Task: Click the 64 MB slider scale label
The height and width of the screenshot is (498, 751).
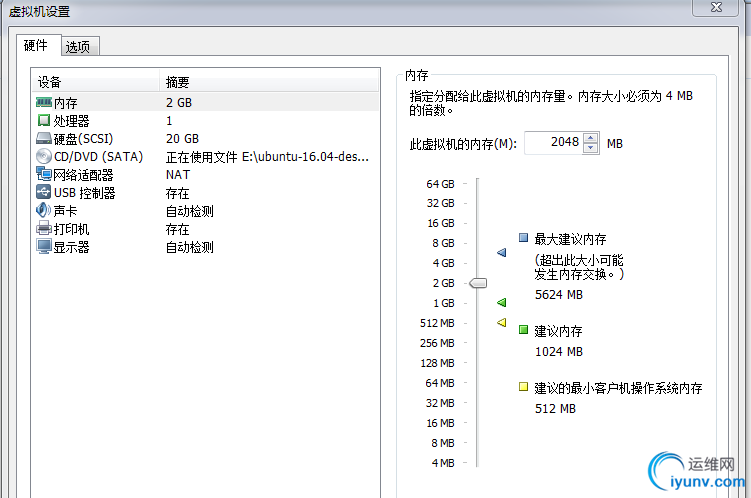Action: (440, 383)
